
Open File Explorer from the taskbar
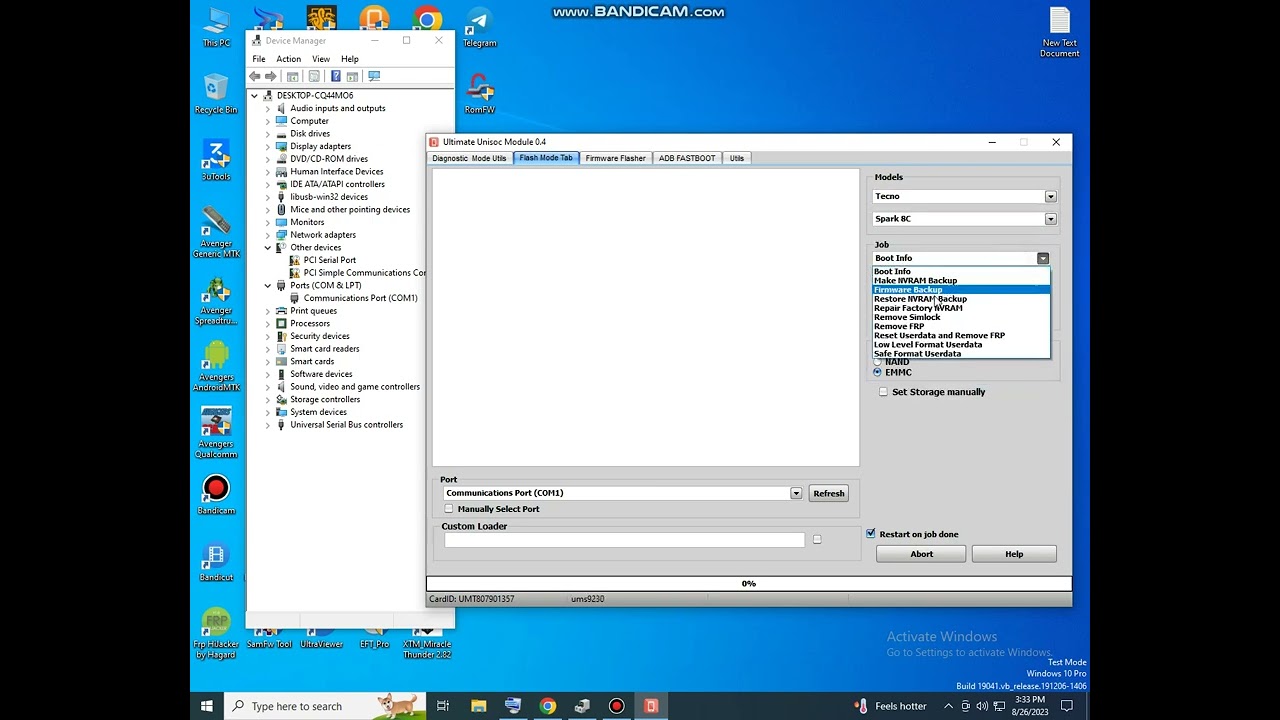tap(478, 706)
